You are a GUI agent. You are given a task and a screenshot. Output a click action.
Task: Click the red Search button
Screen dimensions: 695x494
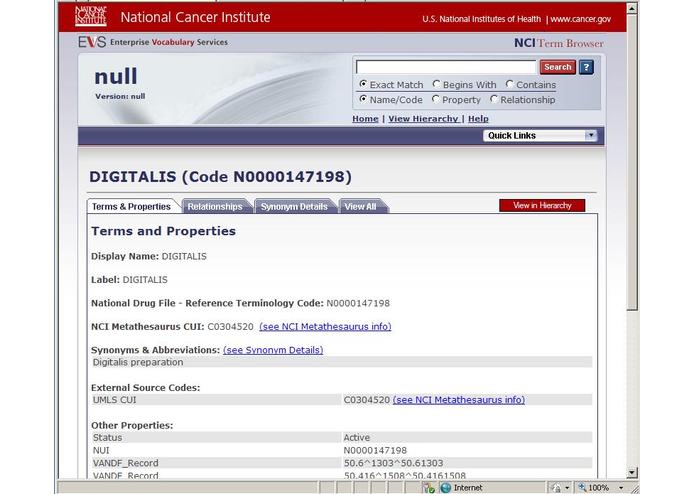558,67
